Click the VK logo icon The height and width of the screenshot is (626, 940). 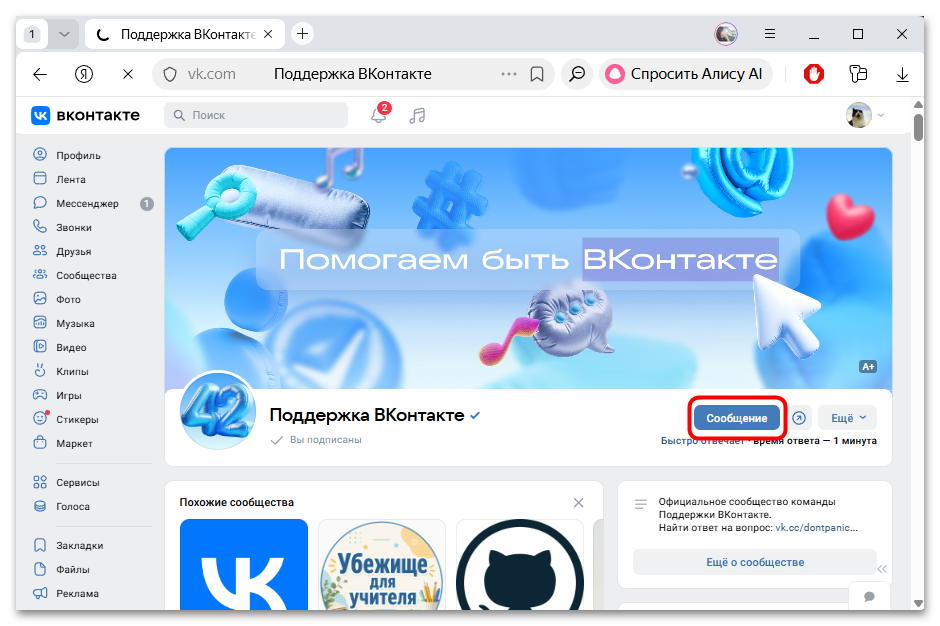tap(40, 115)
